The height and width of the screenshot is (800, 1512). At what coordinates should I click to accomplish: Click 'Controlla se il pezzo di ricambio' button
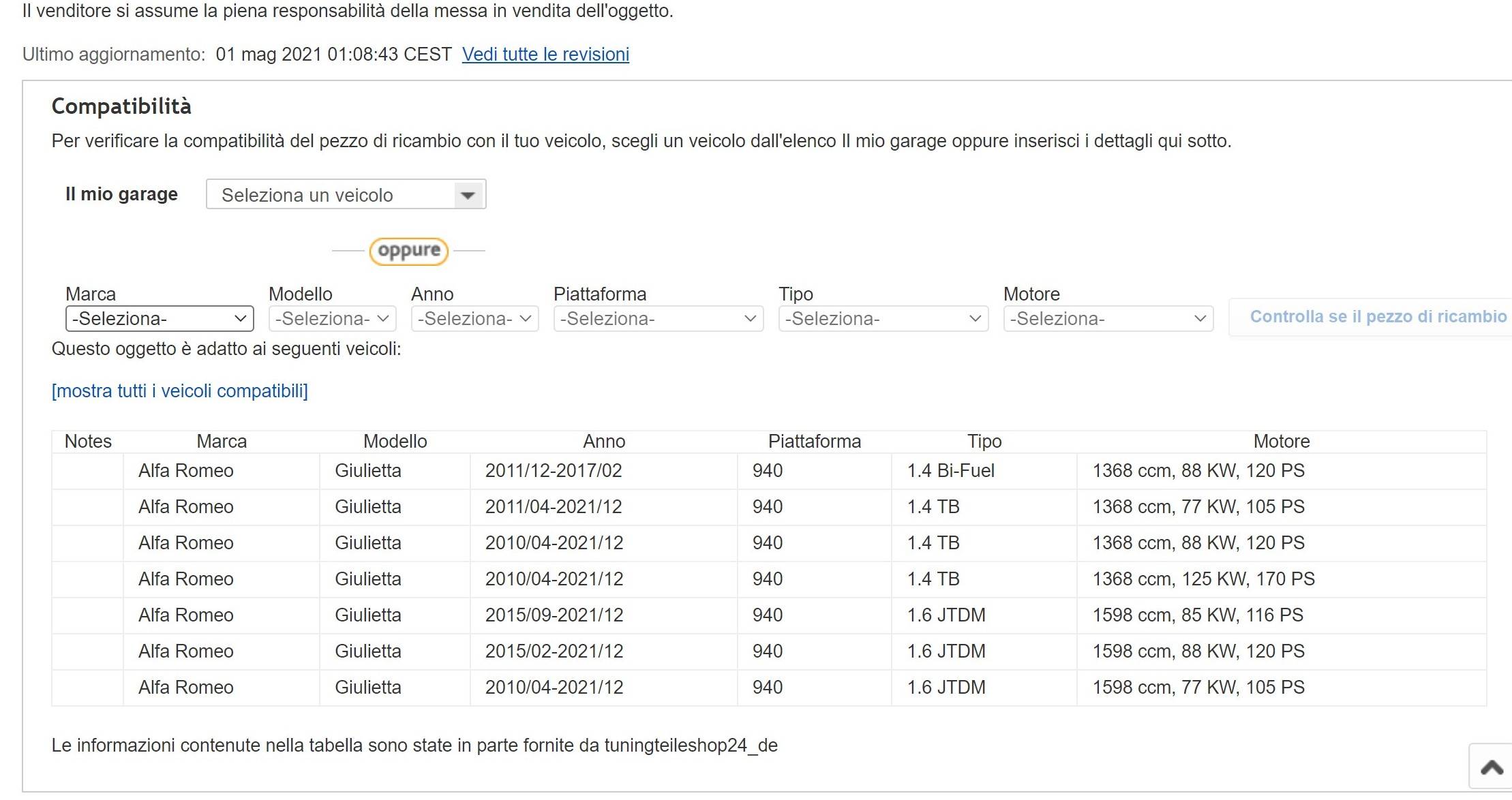tap(1370, 317)
